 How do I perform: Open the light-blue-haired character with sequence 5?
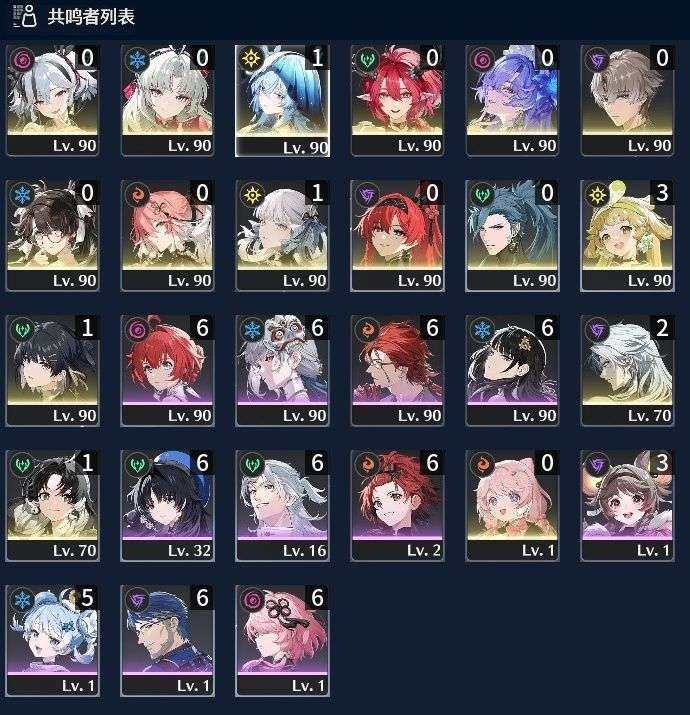tap(52, 641)
